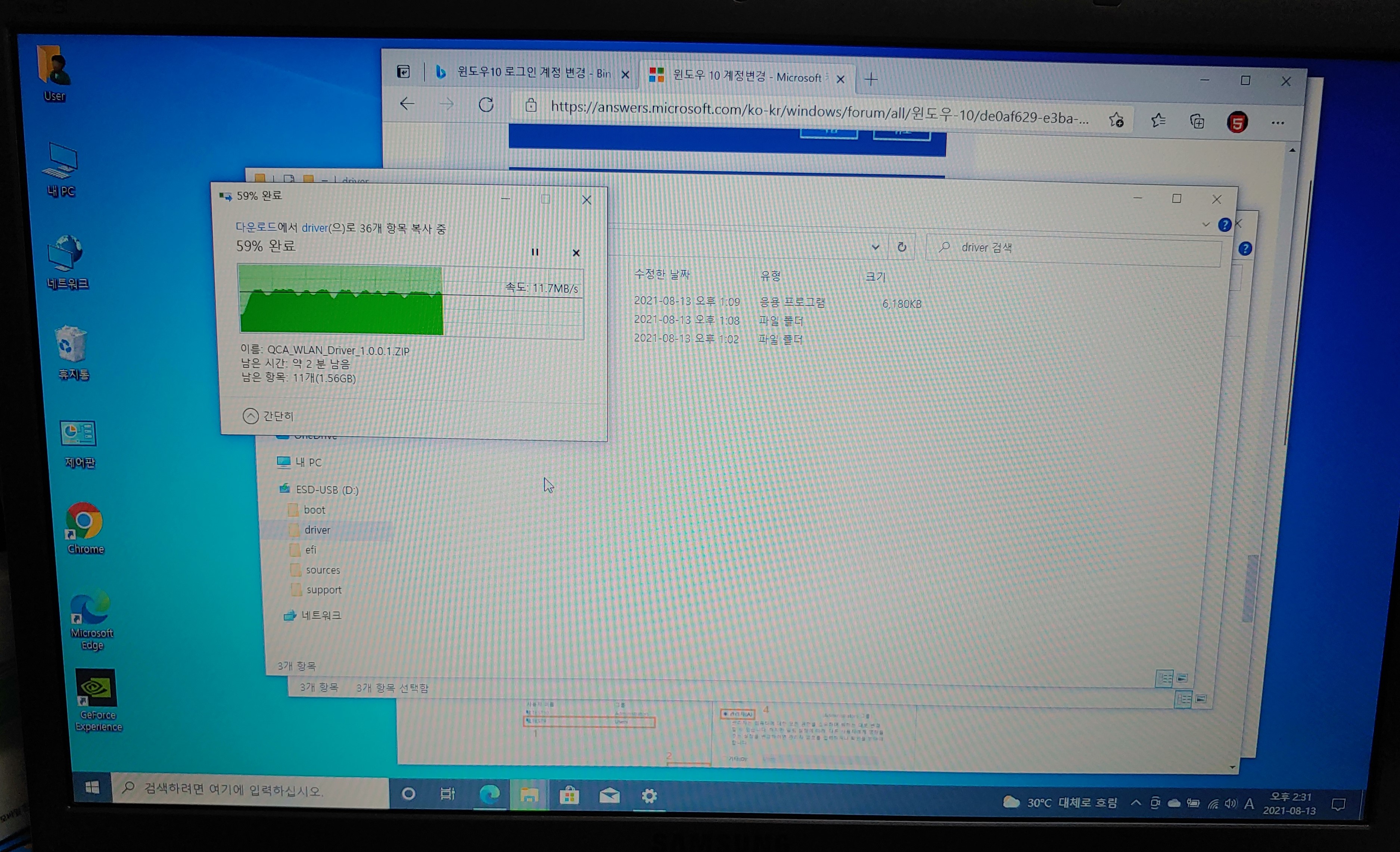Show hidden tray icons chevron
The width and height of the screenshot is (1400, 852).
click(1135, 803)
